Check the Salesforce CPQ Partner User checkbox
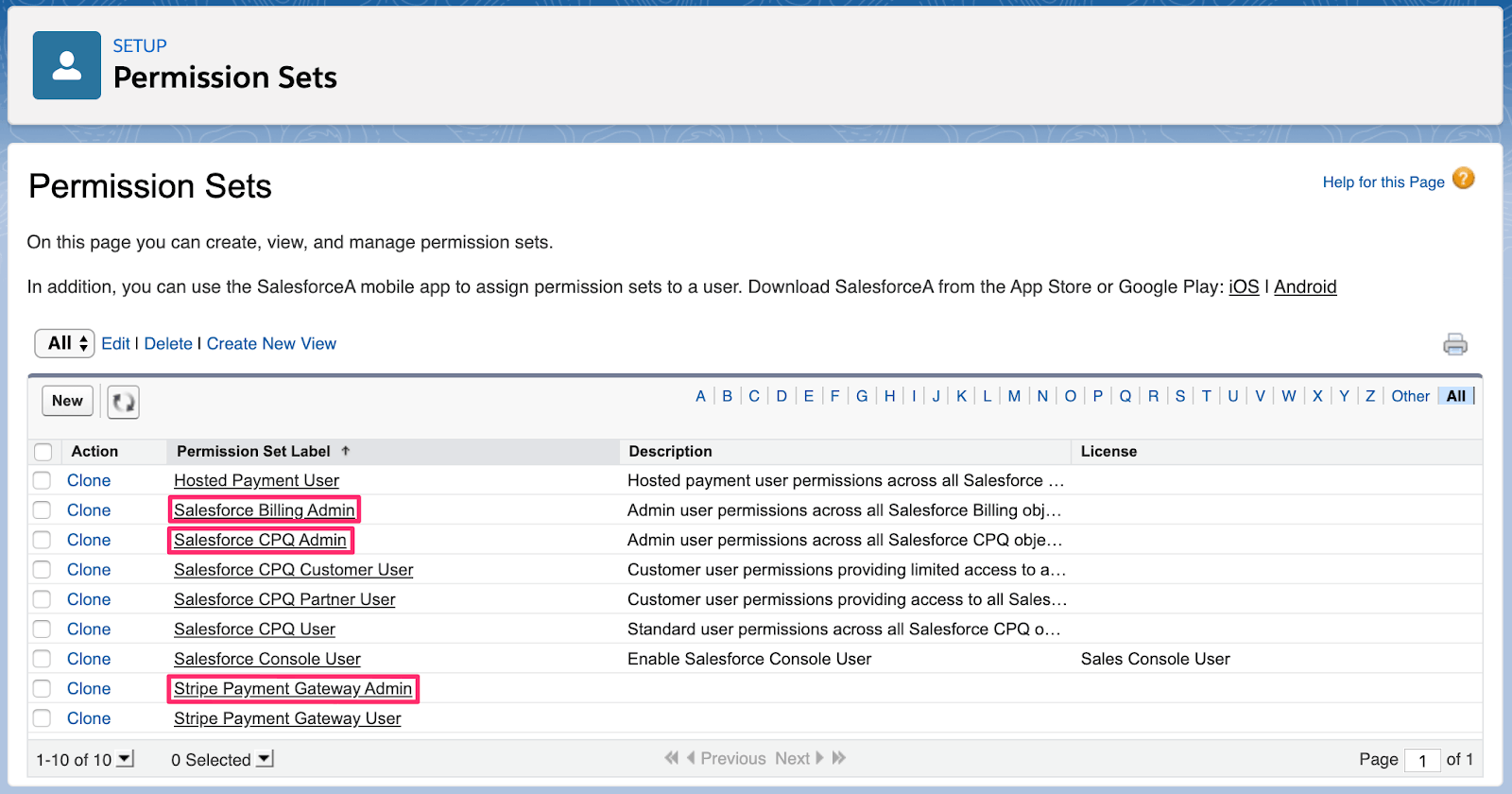This screenshot has height=794, width=1512. pos(43,599)
